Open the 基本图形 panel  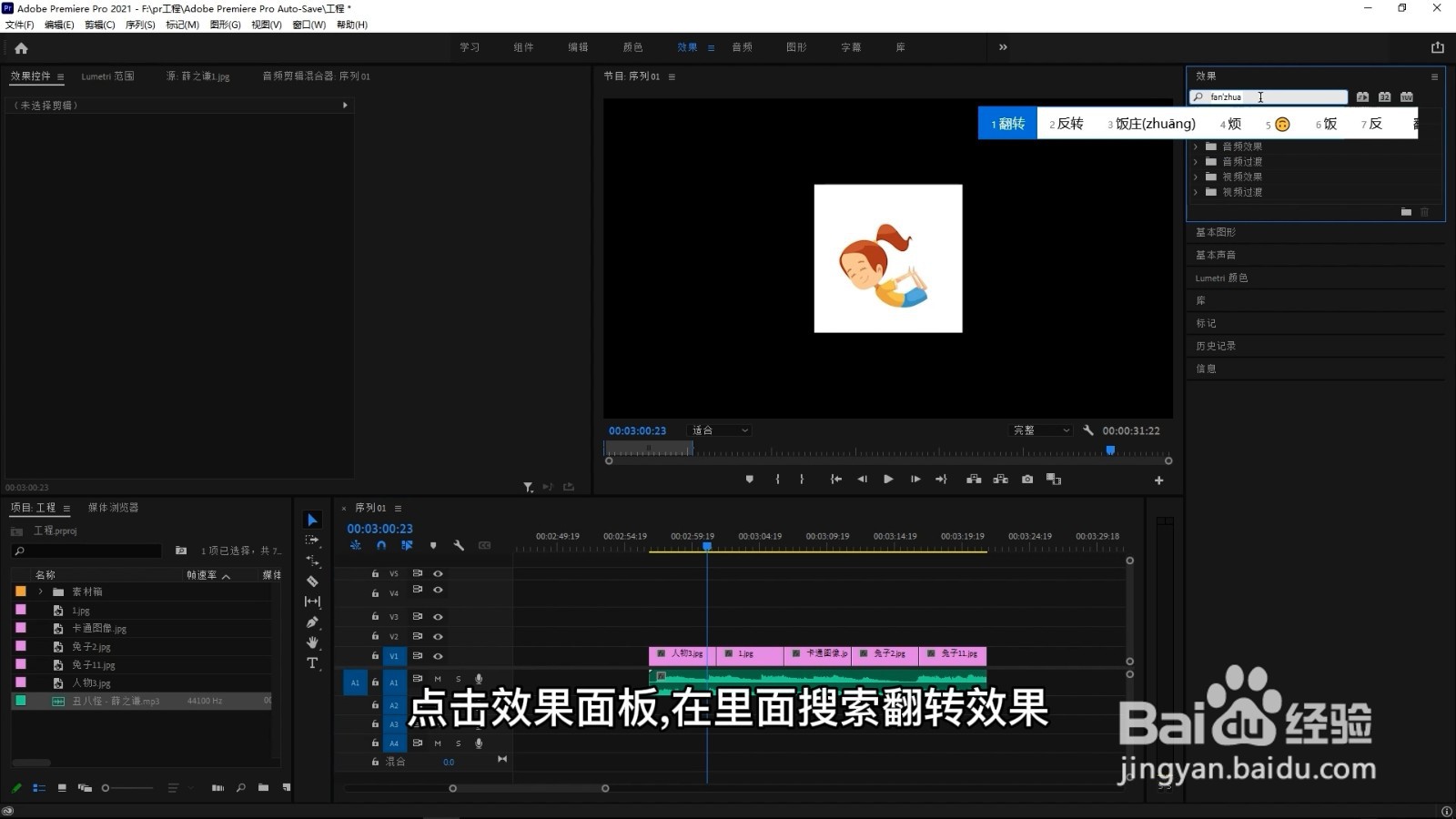(1216, 233)
